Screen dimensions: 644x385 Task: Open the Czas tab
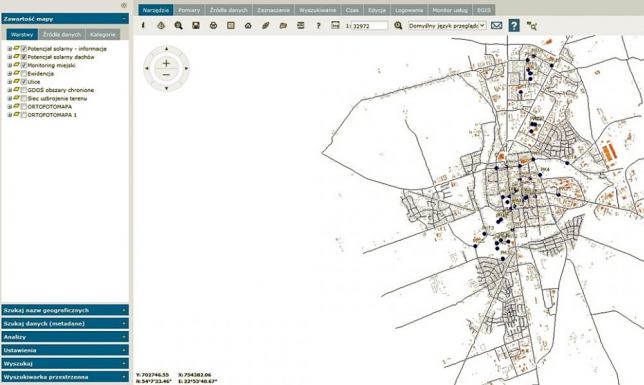pyautogui.click(x=352, y=10)
